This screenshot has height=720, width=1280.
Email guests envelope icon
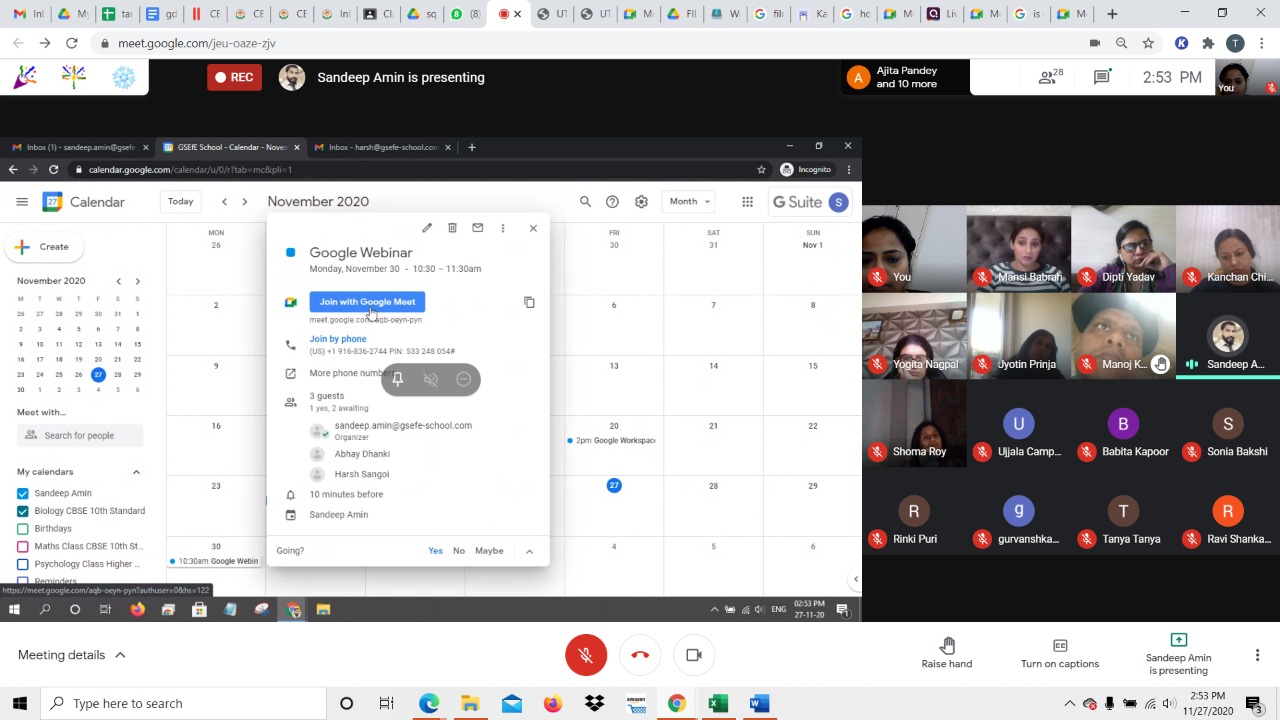coord(477,228)
